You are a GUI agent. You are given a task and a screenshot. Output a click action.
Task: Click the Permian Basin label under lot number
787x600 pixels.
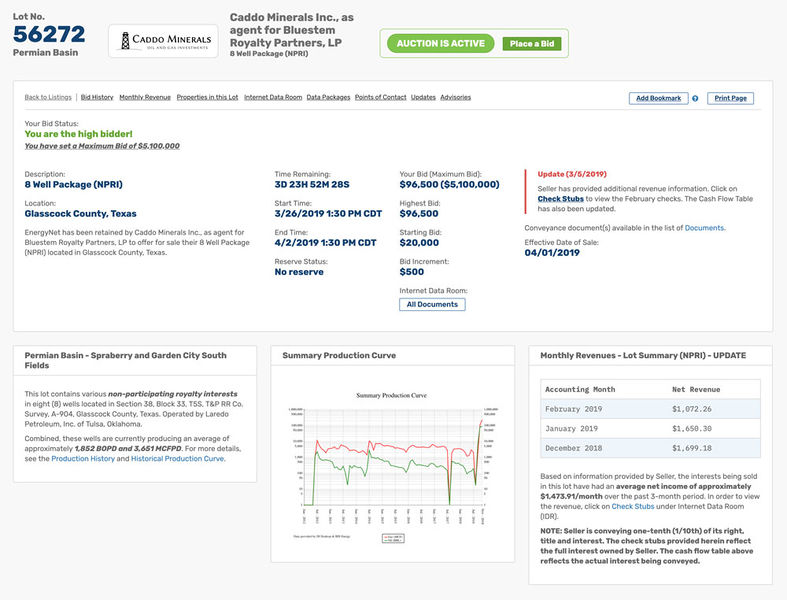45,53
